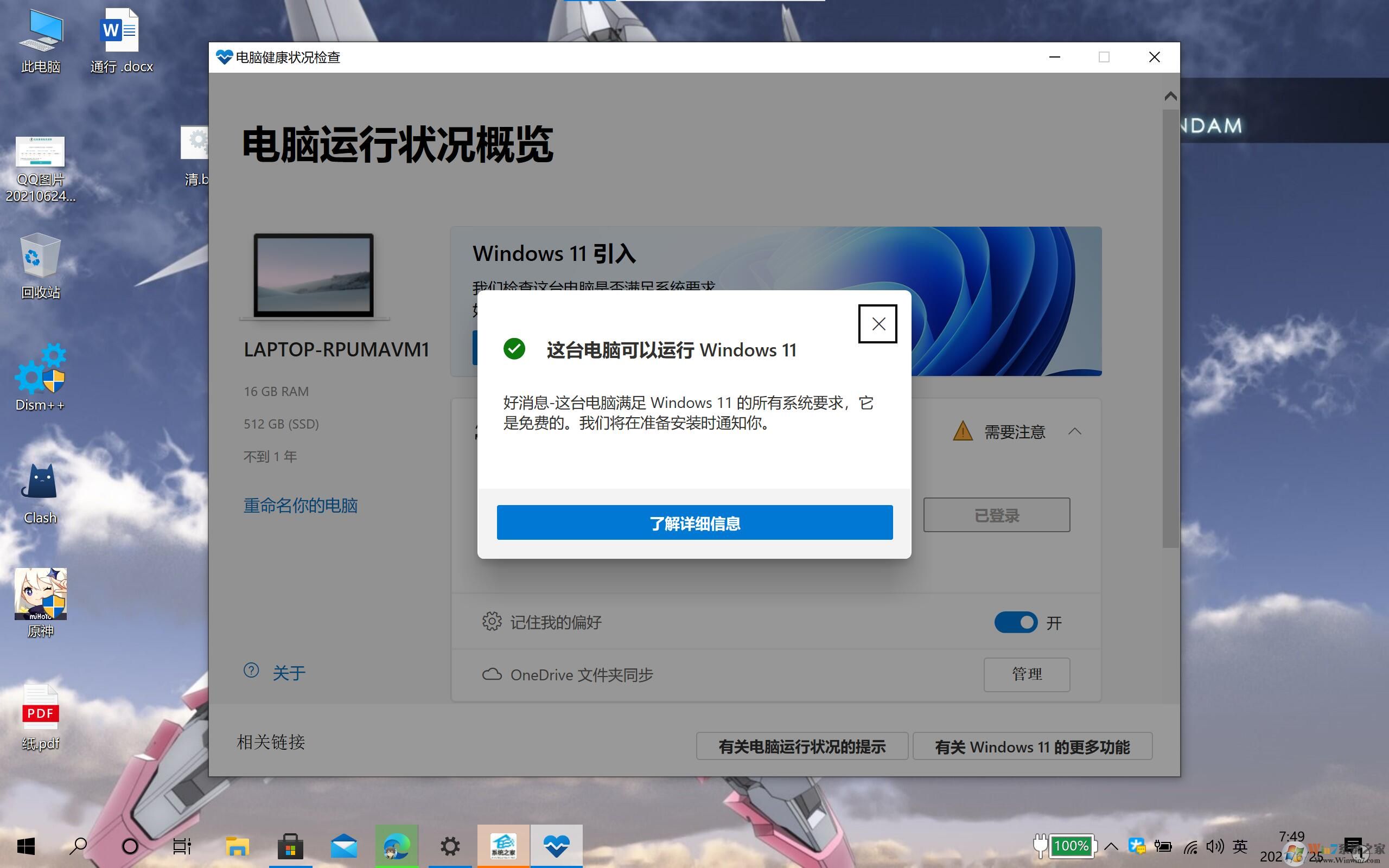Expand 需要注意 section chevron
The height and width of the screenshot is (868, 1389).
click(1076, 432)
